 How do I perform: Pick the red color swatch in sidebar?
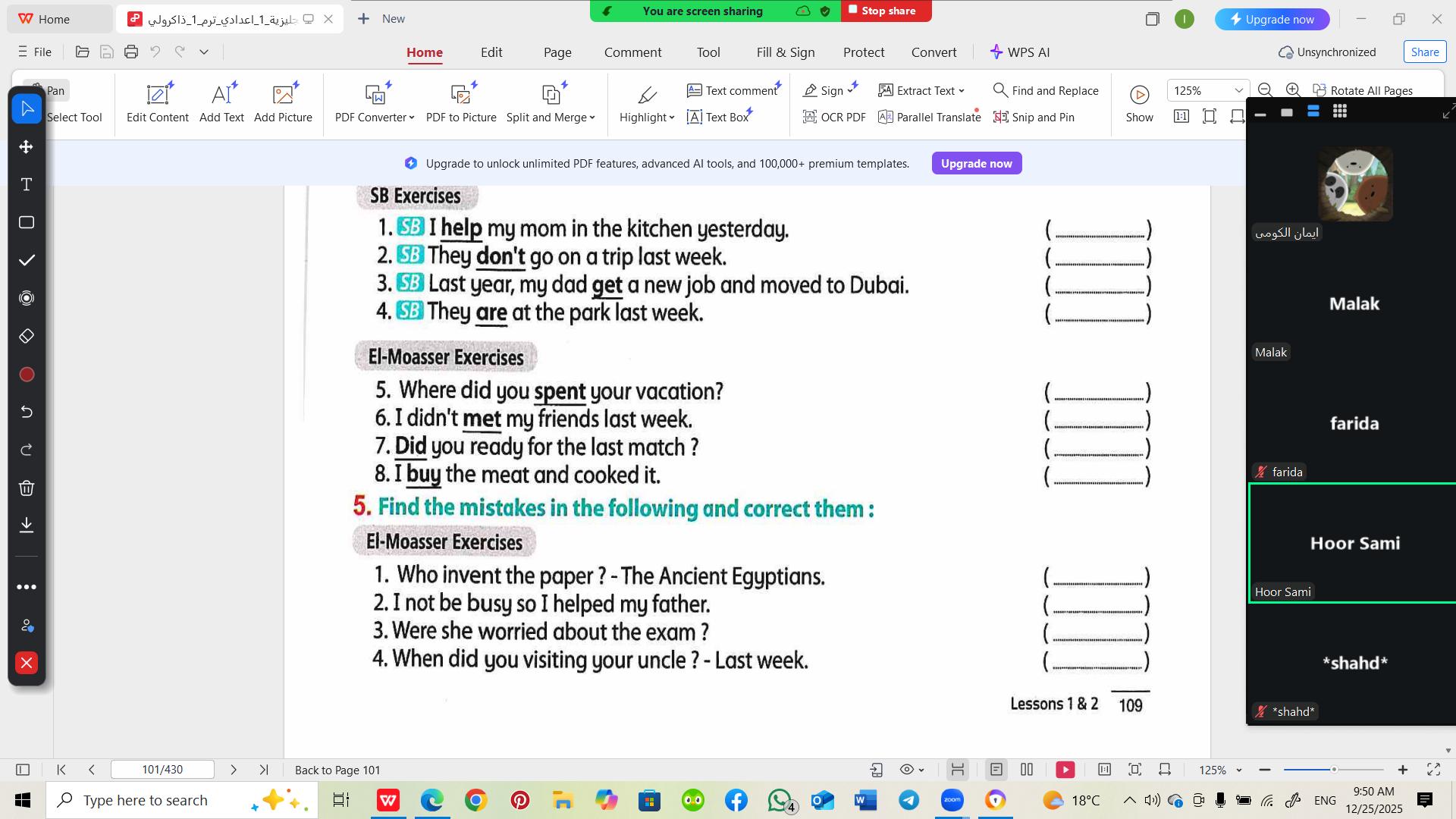(27, 375)
